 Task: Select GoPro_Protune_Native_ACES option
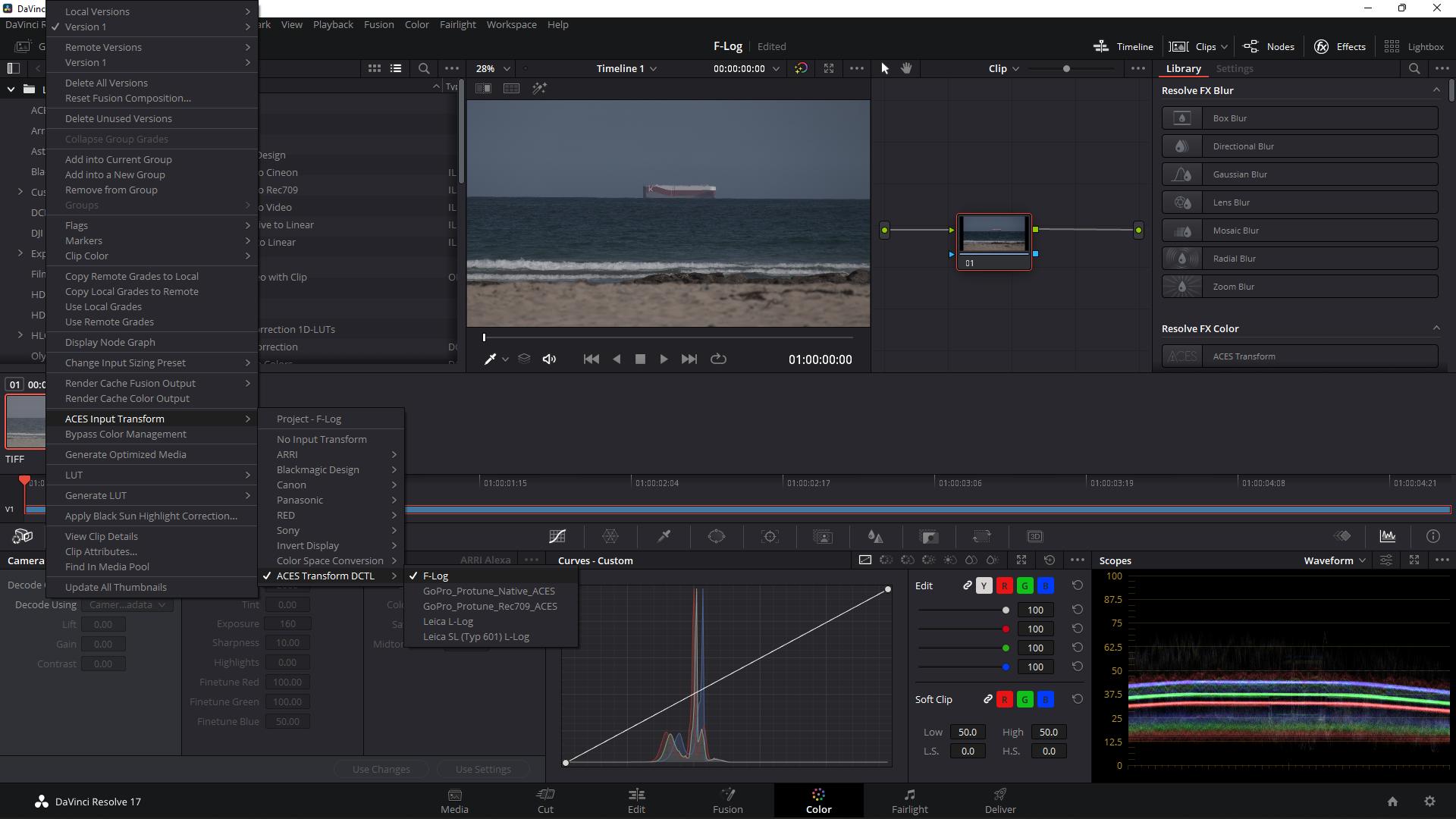(491, 591)
